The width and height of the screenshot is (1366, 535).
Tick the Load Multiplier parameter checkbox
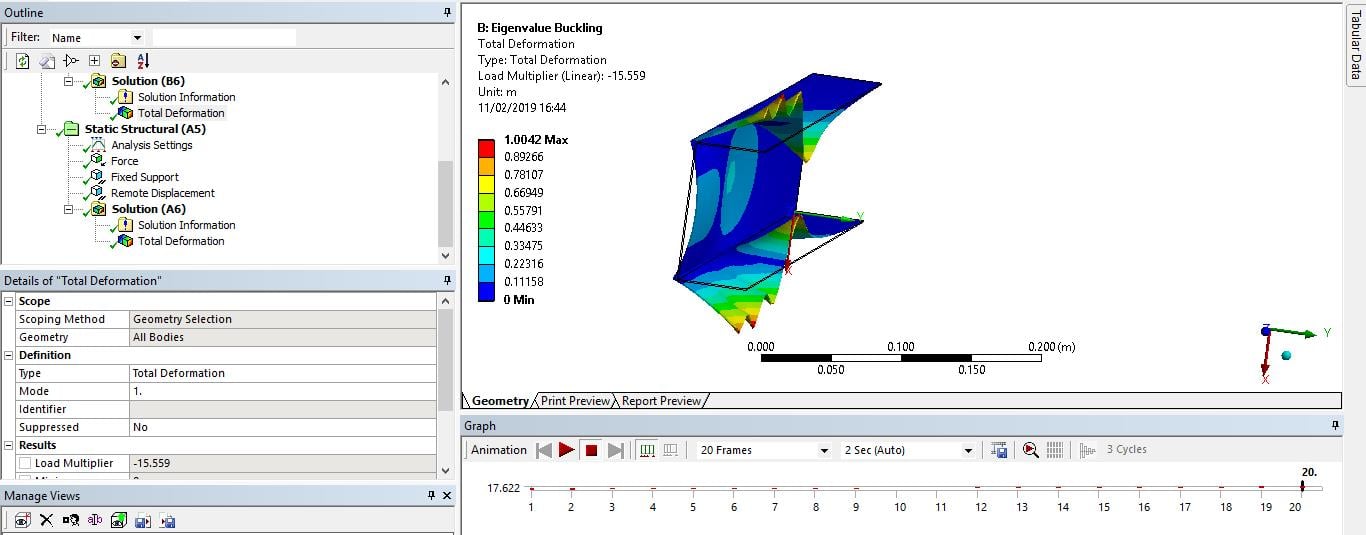[x=25, y=463]
